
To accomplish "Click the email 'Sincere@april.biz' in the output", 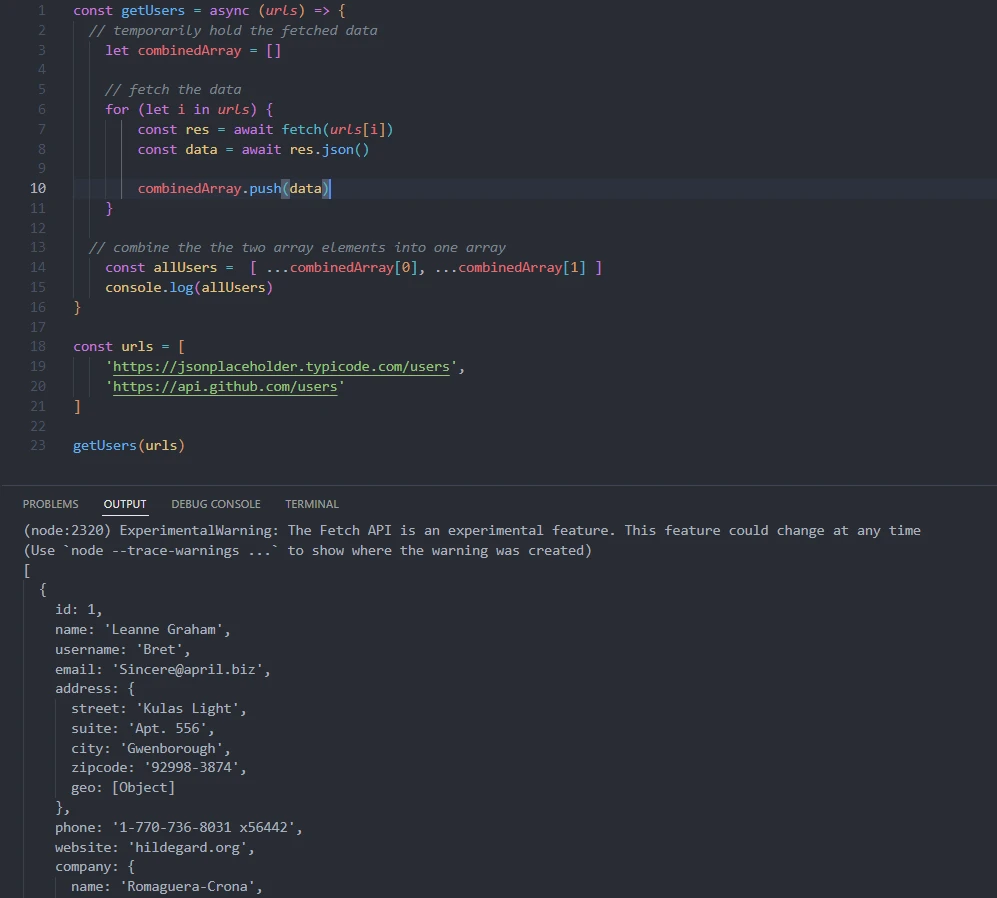I will (x=189, y=669).
